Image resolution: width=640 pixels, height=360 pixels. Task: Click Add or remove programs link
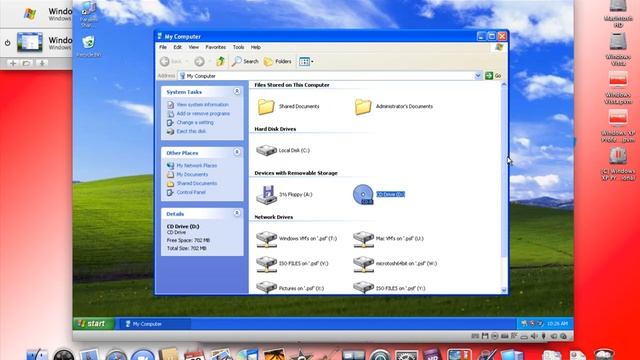point(203,114)
